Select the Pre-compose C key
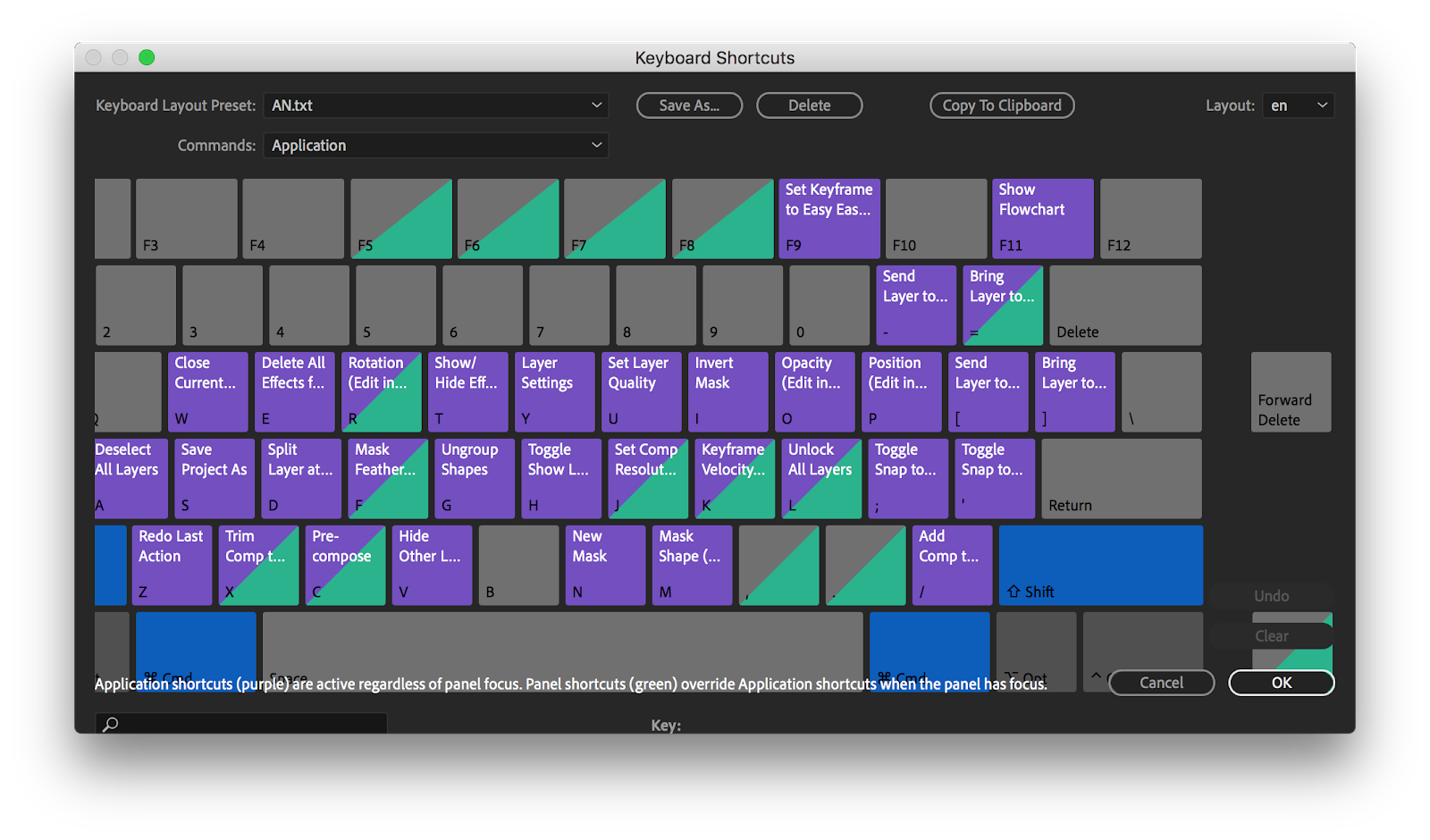1430x840 pixels. point(345,565)
